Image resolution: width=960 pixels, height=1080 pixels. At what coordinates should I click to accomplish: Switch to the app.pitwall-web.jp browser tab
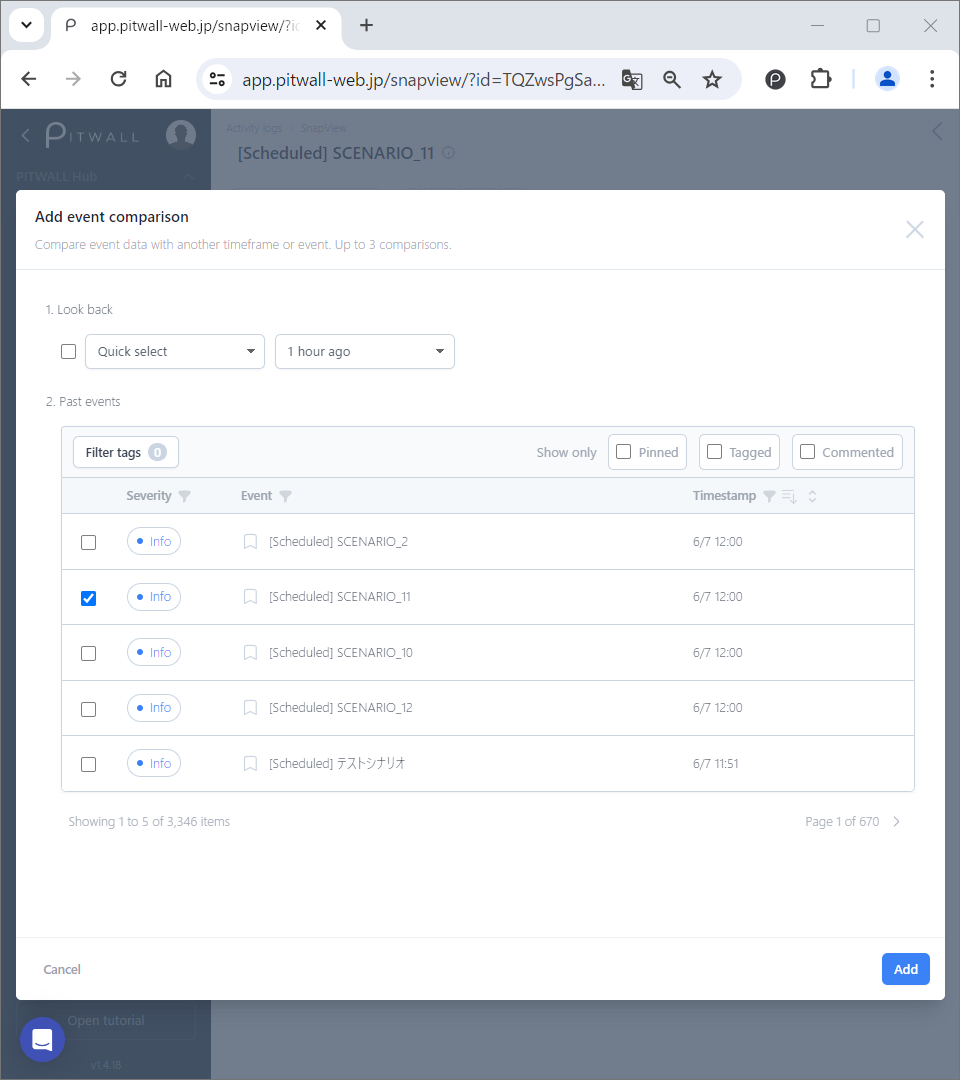[x=190, y=26]
